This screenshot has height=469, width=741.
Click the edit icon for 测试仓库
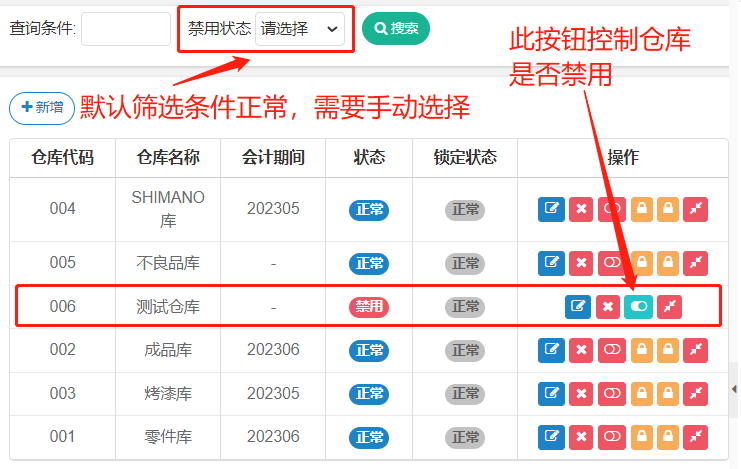577,307
